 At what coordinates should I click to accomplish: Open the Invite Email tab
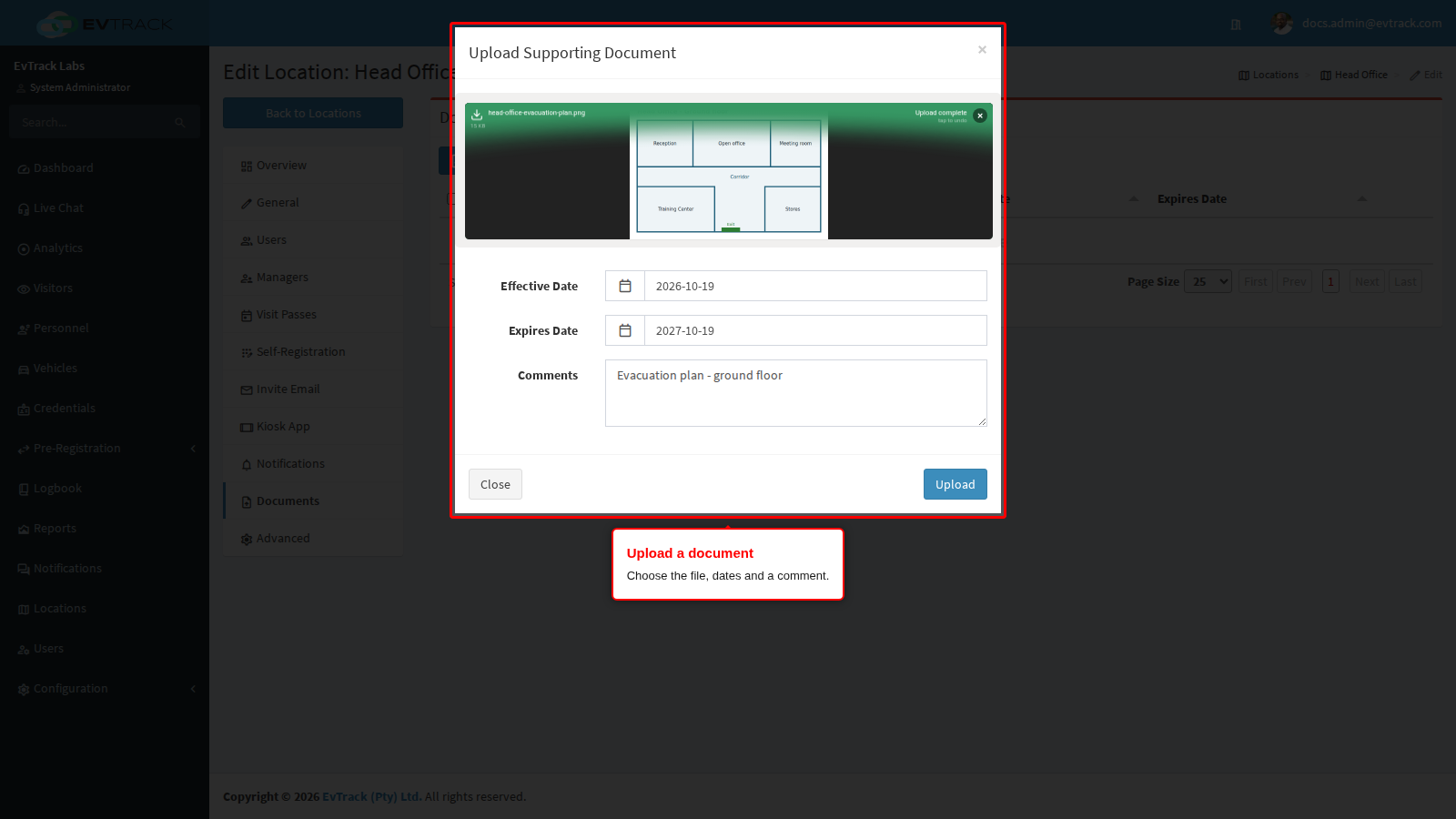coord(313,389)
